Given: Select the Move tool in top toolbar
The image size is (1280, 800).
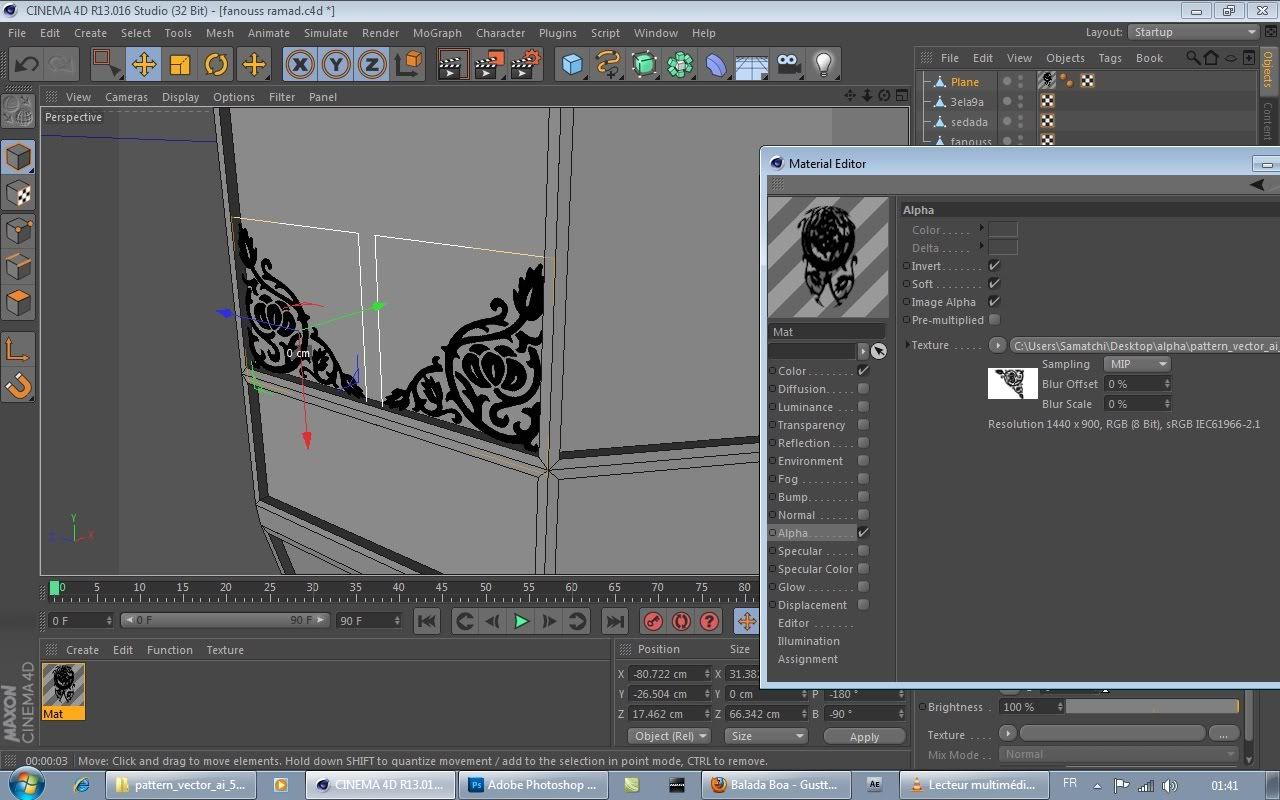Looking at the screenshot, I should [143, 64].
